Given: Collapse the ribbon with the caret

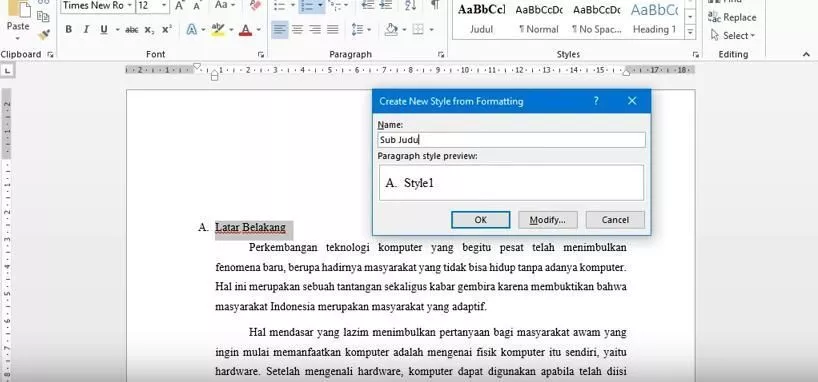Looking at the screenshot, I should tap(807, 54).
